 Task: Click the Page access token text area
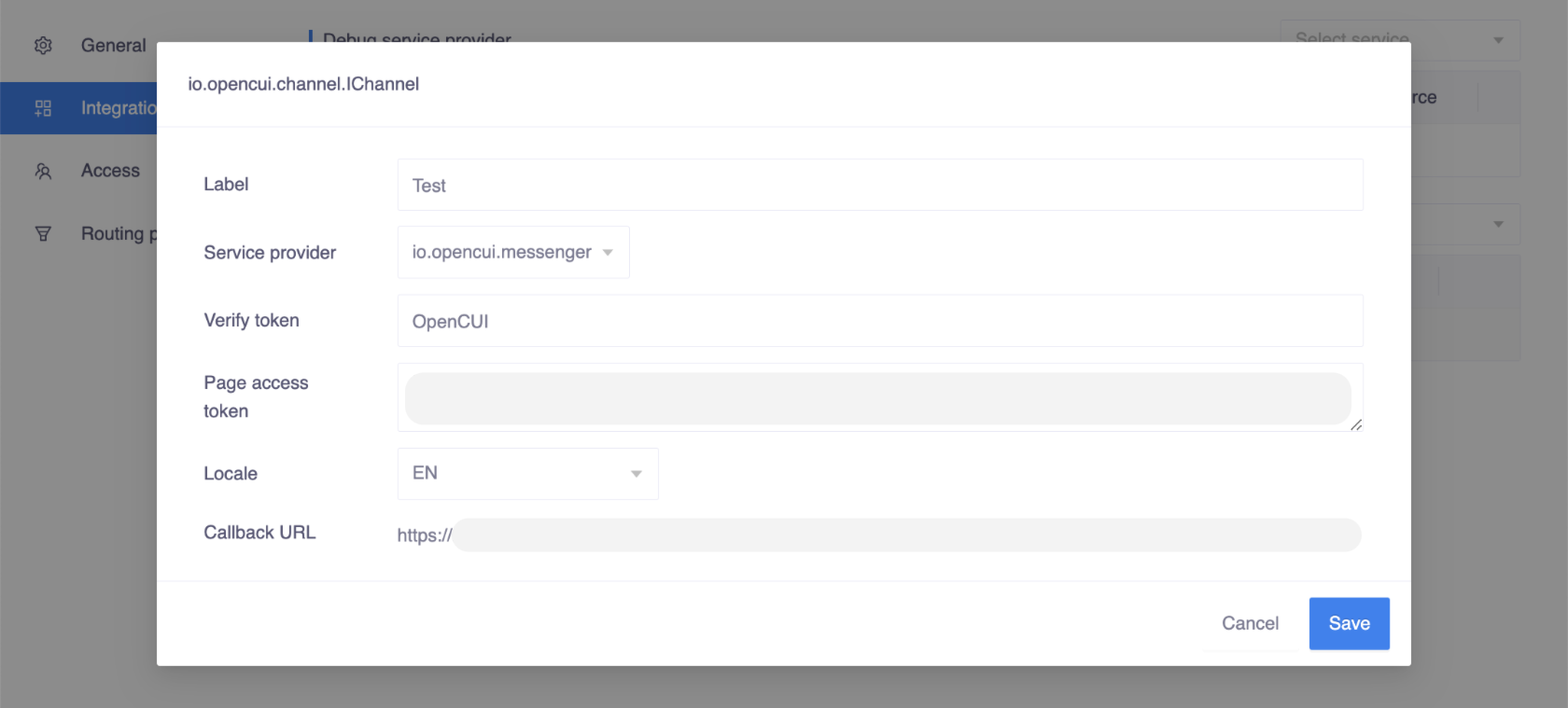(x=877, y=397)
